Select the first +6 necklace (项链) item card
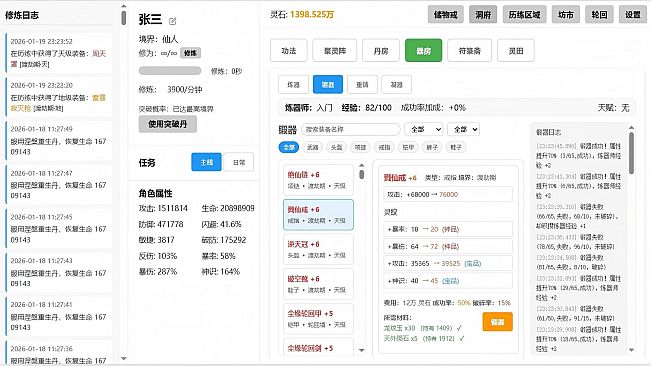 coord(318,180)
